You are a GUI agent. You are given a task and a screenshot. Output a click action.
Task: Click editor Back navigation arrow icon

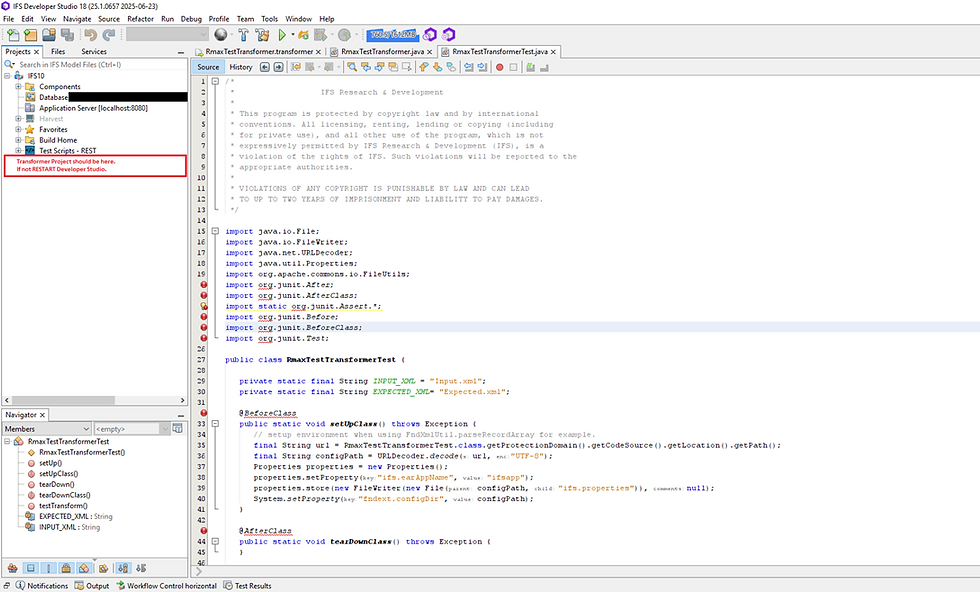(265, 67)
